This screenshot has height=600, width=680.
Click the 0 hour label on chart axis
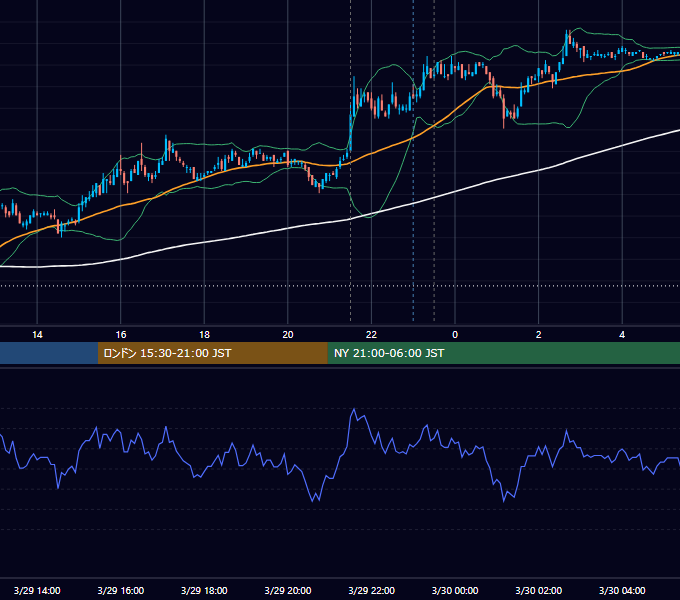[455, 335]
